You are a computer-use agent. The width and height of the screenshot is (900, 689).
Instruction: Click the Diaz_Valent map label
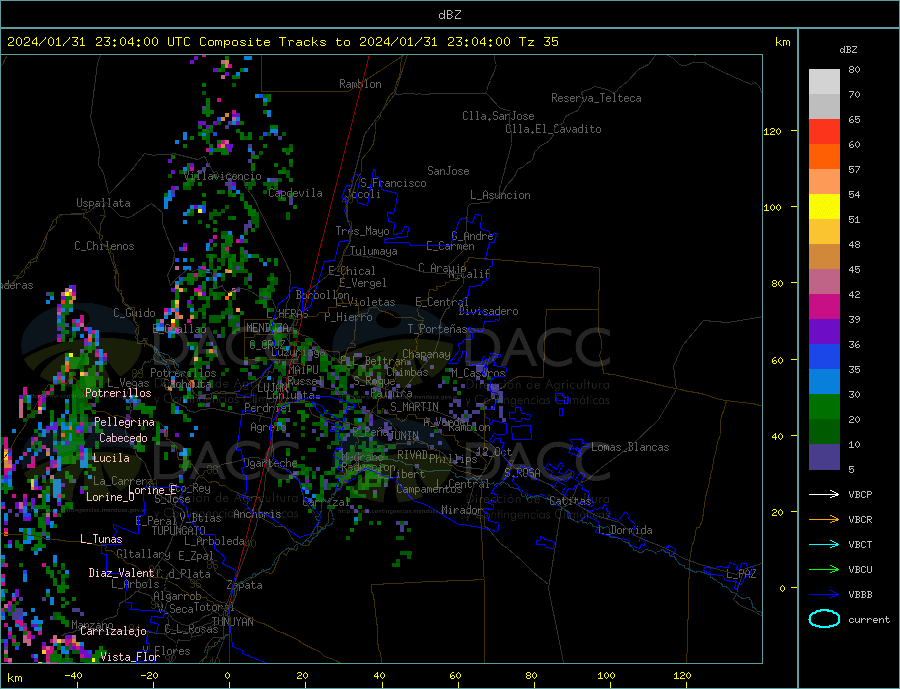[x=121, y=573]
